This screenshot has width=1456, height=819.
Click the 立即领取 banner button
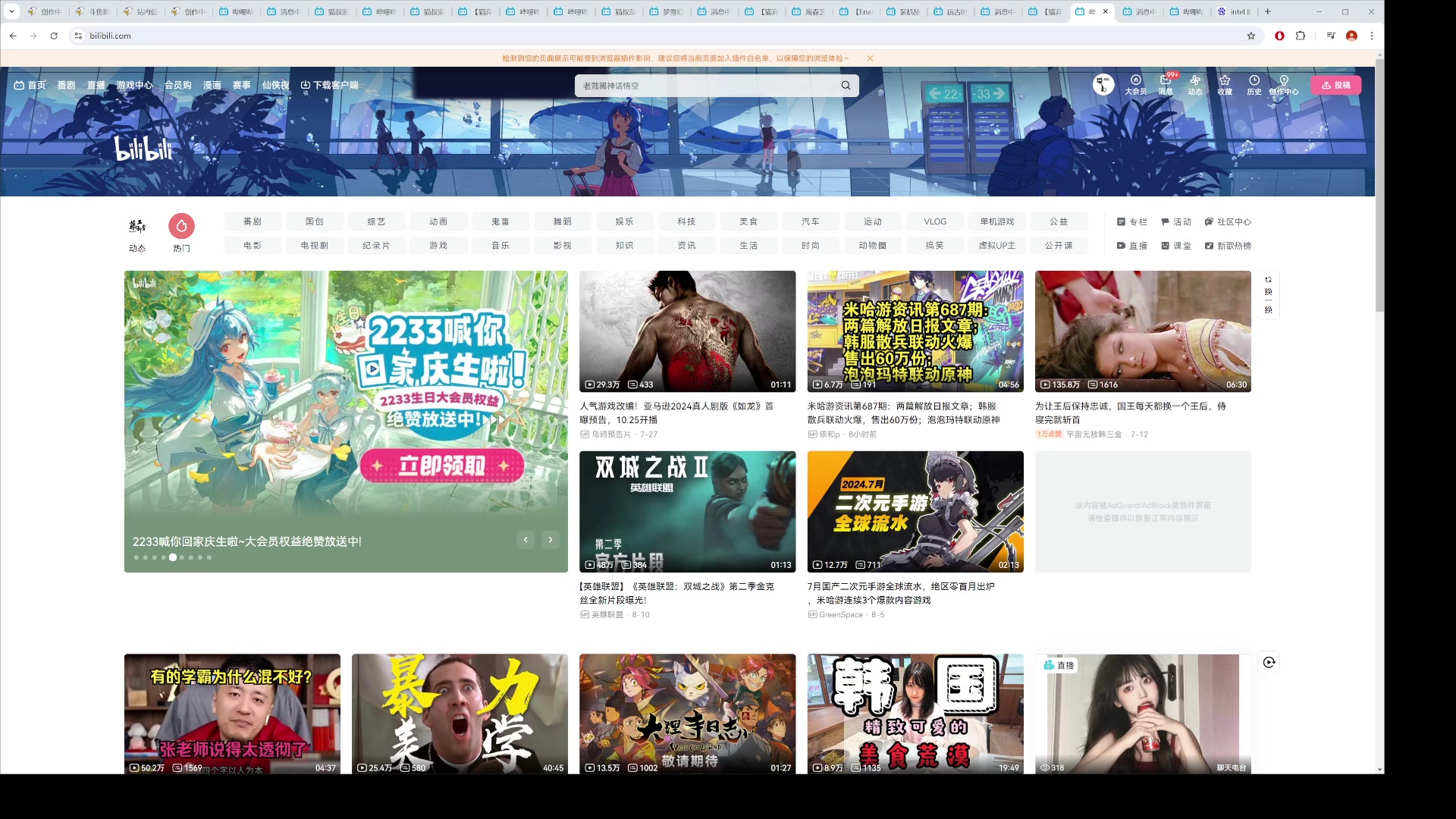pyautogui.click(x=442, y=466)
